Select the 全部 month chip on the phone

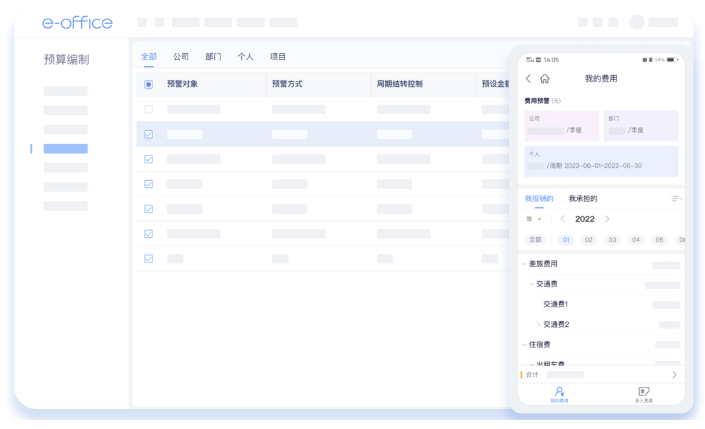pyautogui.click(x=535, y=240)
